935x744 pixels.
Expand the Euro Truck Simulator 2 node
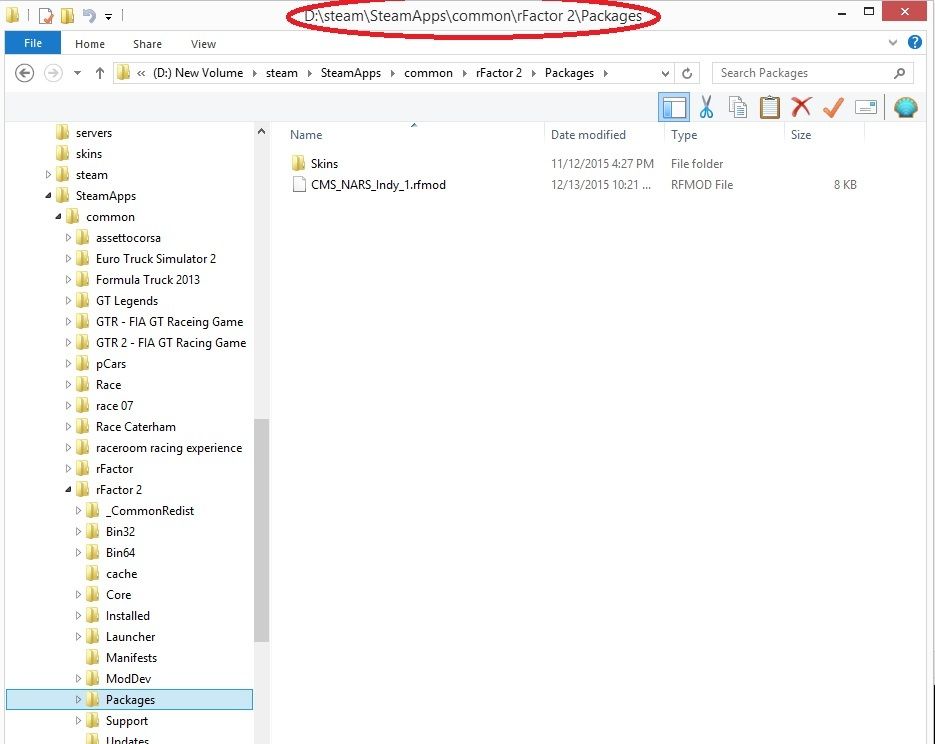69,258
